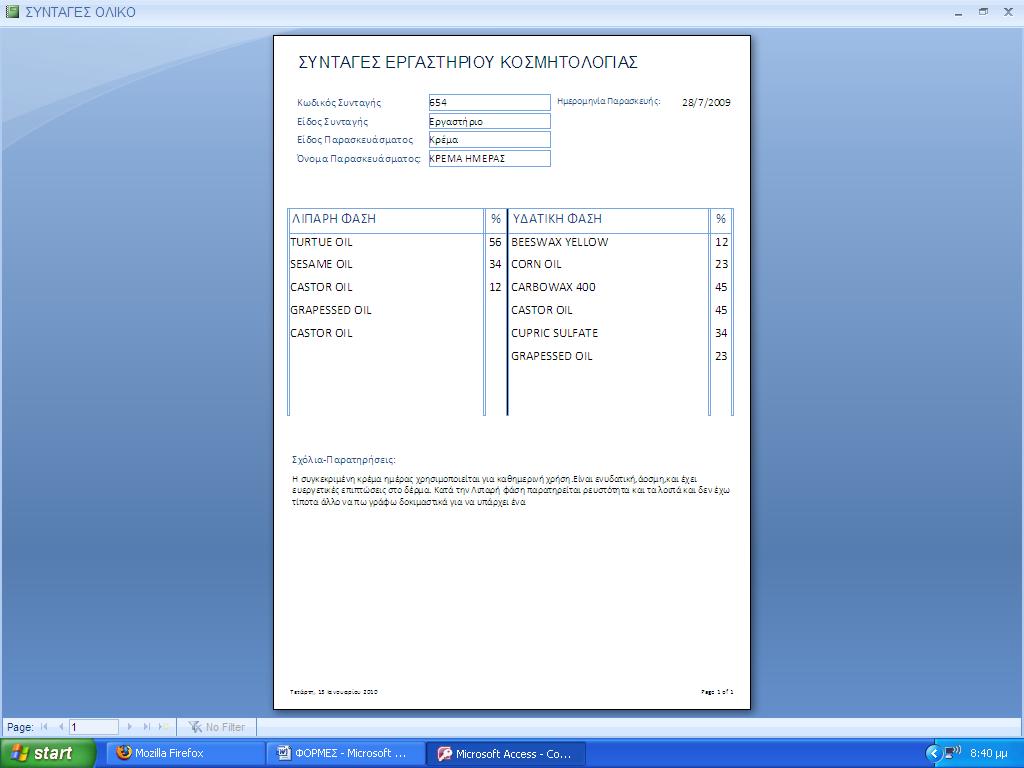Click the Σχόλια-Παρατηρήσεις label
This screenshot has height=768, width=1024.
(344, 460)
